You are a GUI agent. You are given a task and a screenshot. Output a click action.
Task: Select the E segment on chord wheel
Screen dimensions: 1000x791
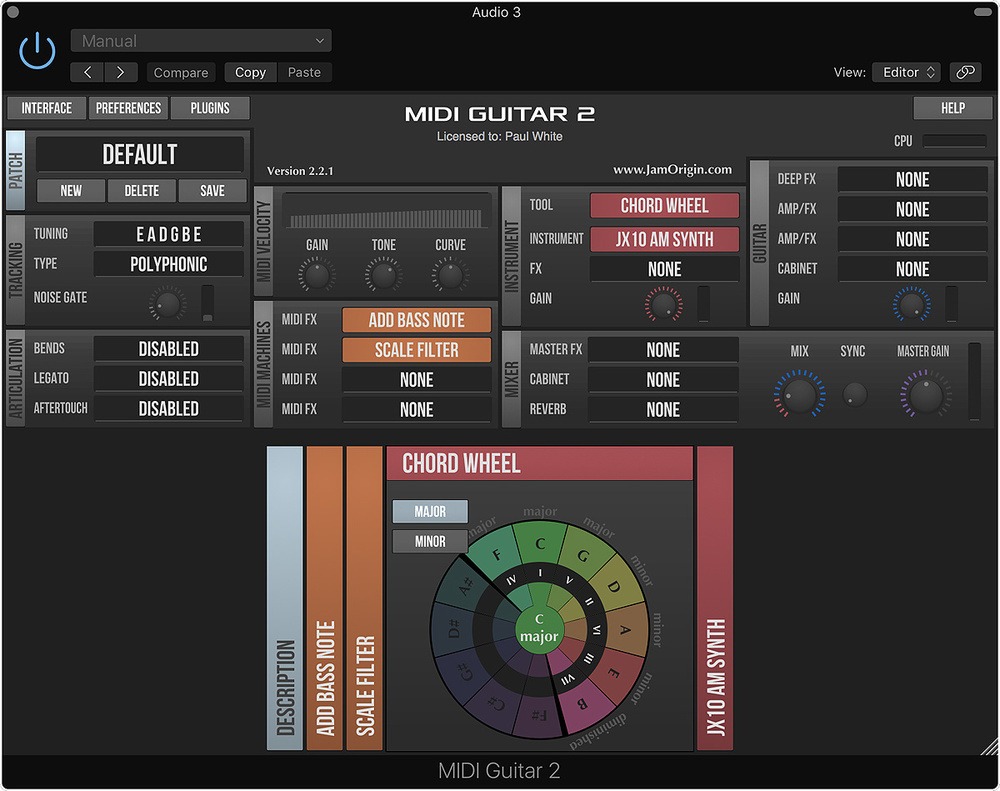pos(613,673)
